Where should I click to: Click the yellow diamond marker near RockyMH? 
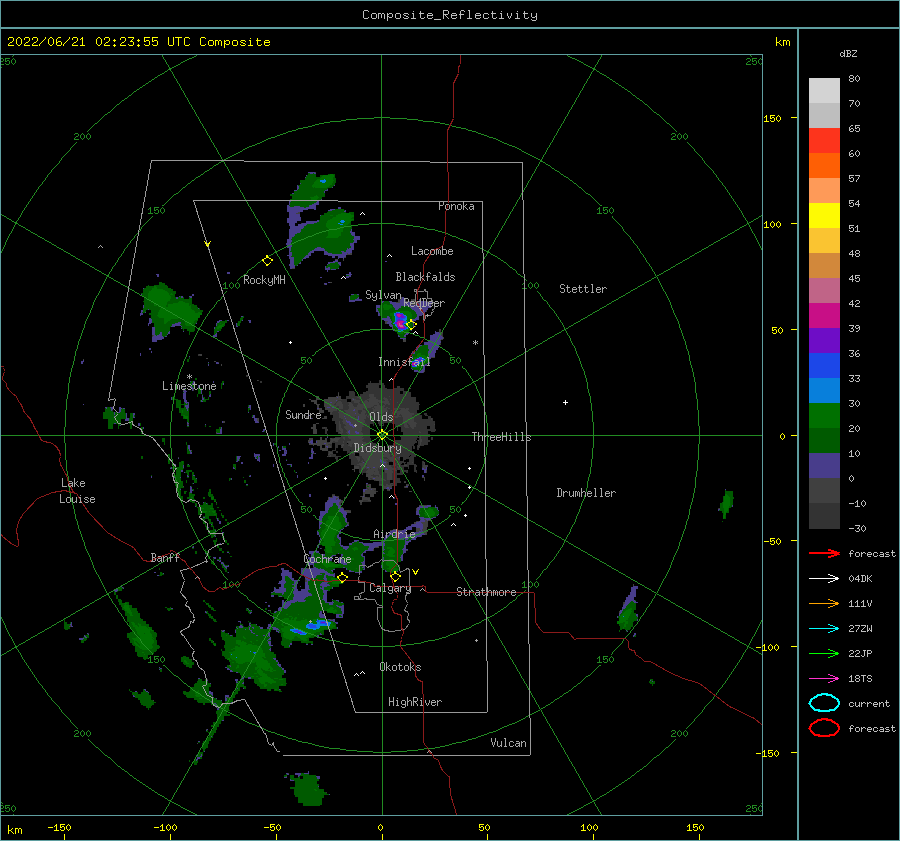(267, 261)
